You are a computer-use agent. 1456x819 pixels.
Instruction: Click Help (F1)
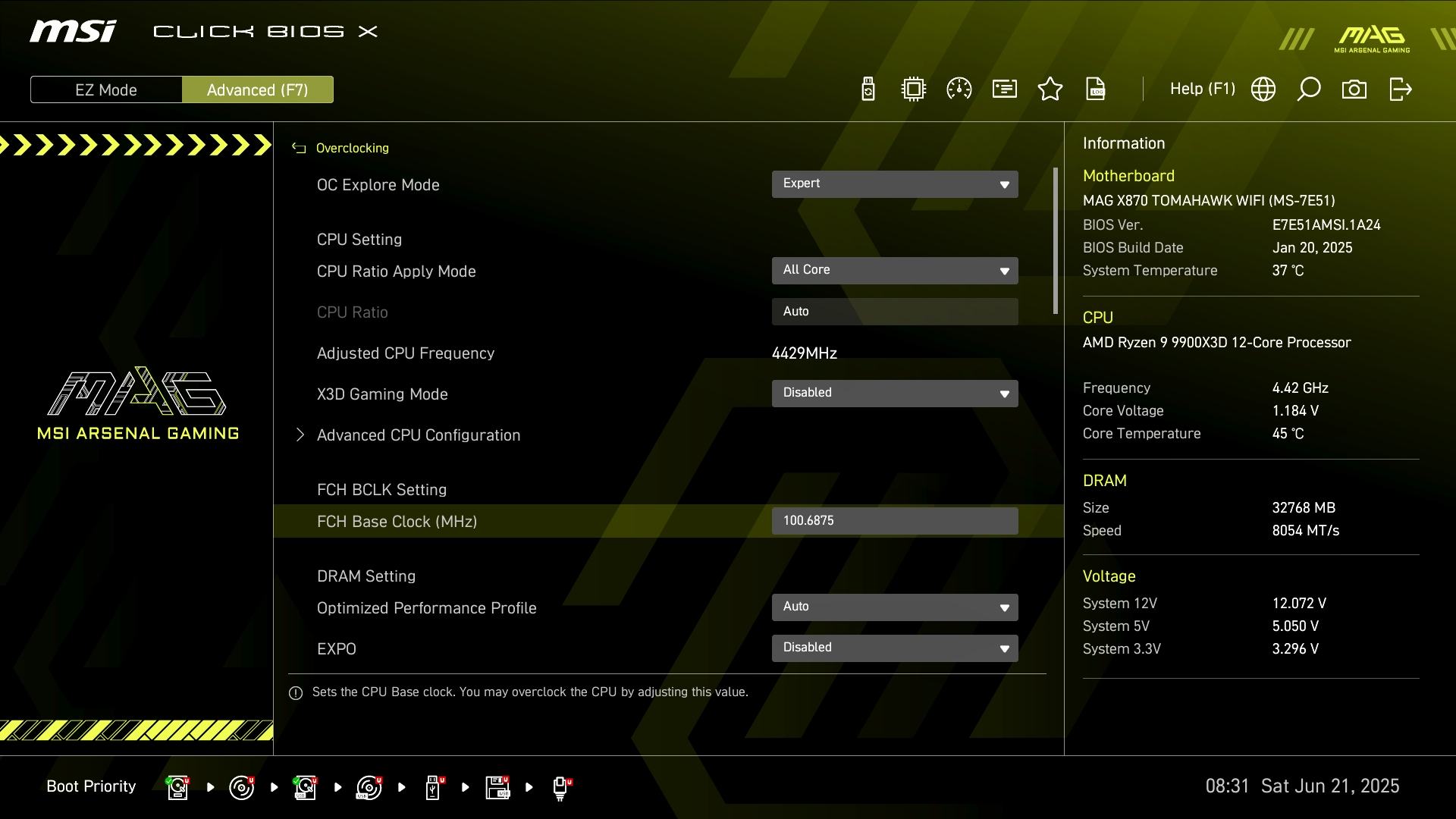1202,89
